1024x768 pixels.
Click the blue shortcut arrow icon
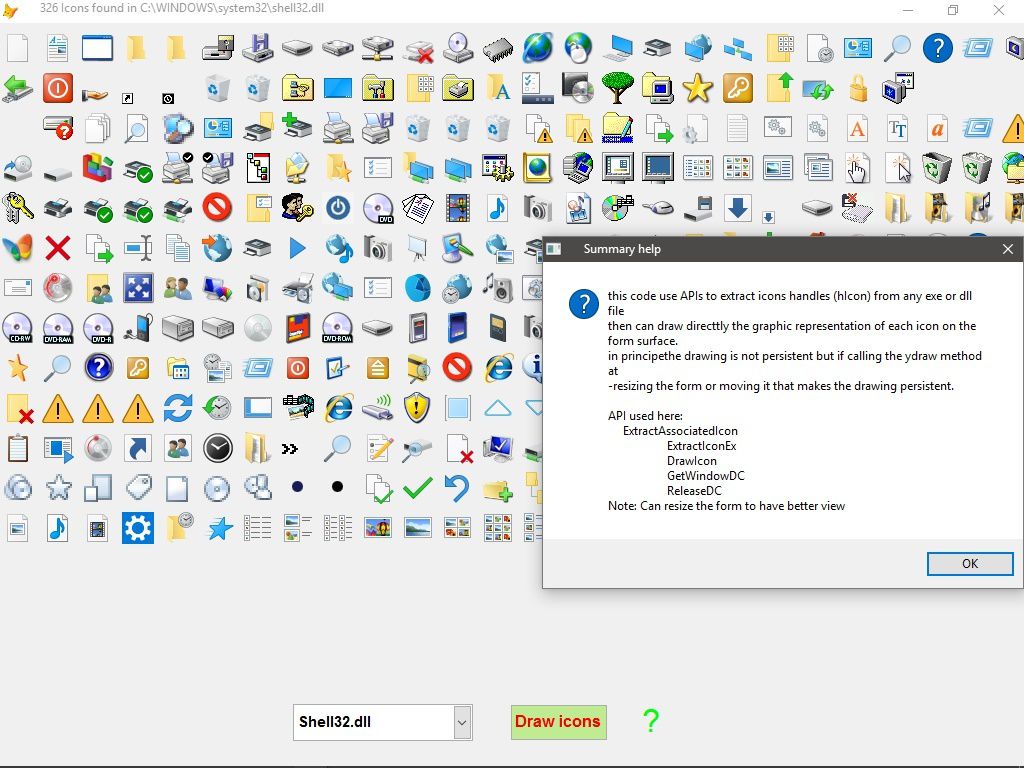point(138,449)
